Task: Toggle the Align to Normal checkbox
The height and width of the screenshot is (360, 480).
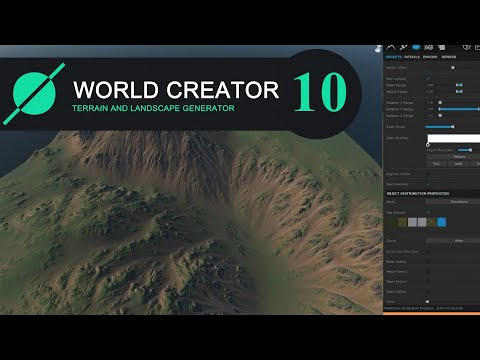Action: (x=428, y=174)
